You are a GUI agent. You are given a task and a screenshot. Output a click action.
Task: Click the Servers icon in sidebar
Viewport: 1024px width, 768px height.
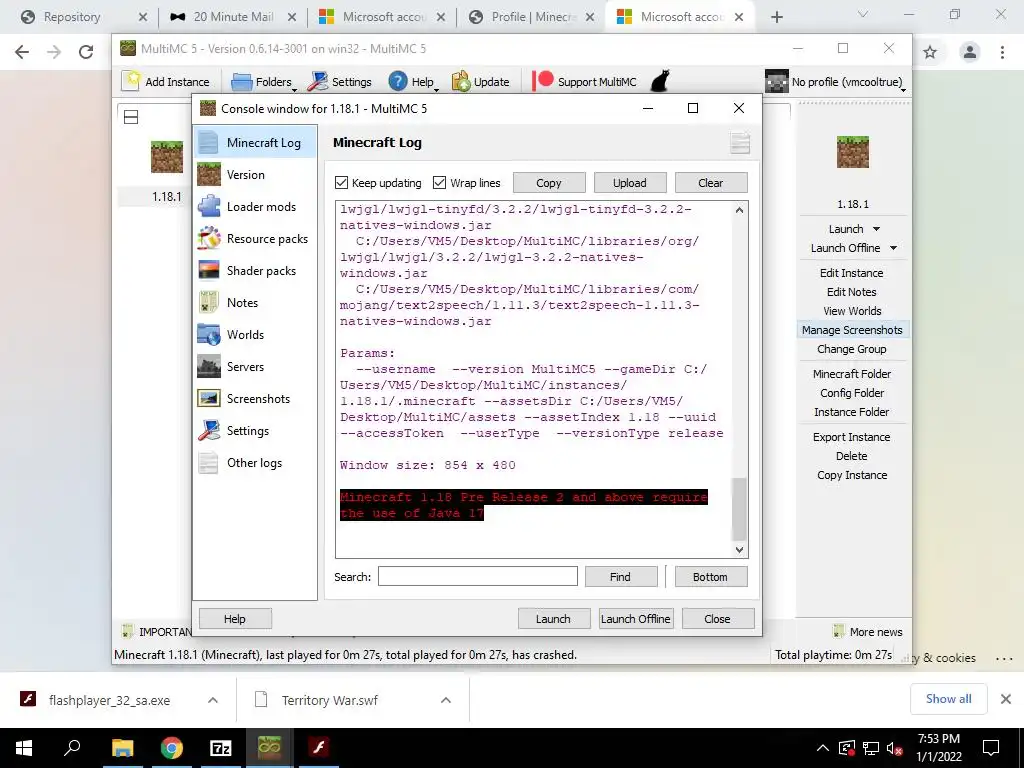coord(209,366)
